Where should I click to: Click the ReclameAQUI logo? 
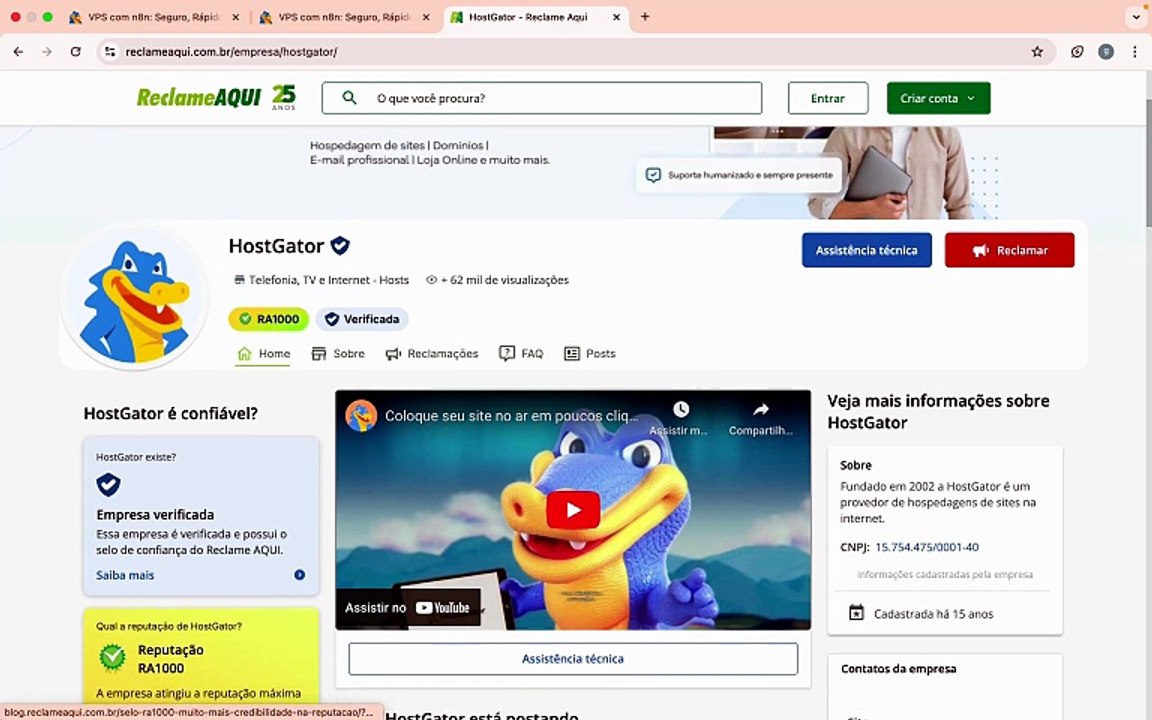coord(216,97)
